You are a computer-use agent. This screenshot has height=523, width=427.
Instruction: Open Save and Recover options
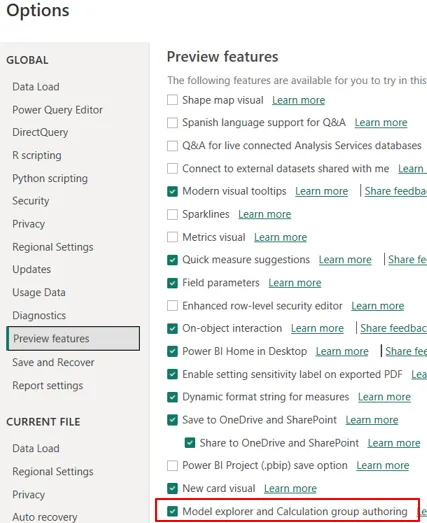pyautogui.click(x=53, y=362)
